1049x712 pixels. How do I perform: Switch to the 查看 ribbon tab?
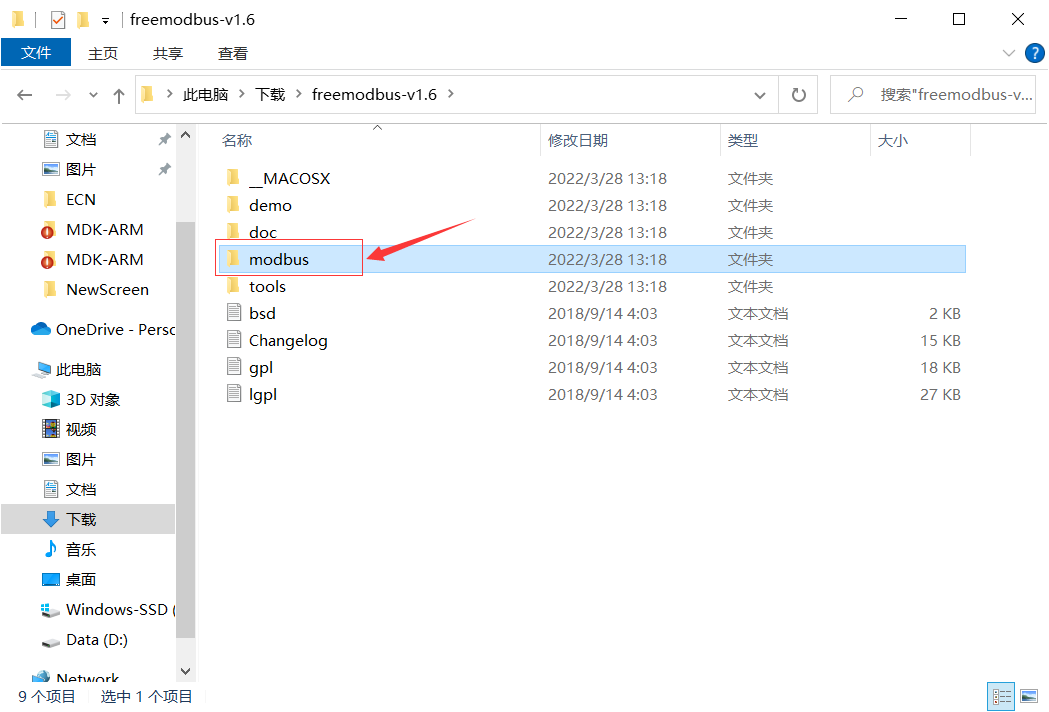[x=232, y=53]
